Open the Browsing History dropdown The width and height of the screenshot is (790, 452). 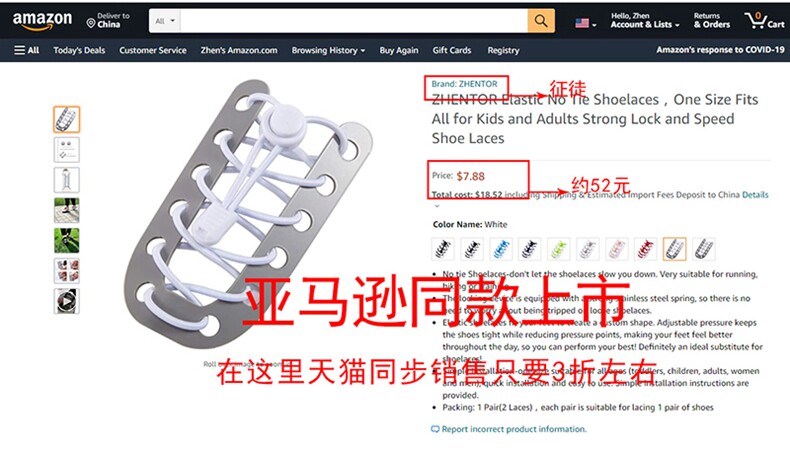point(328,50)
